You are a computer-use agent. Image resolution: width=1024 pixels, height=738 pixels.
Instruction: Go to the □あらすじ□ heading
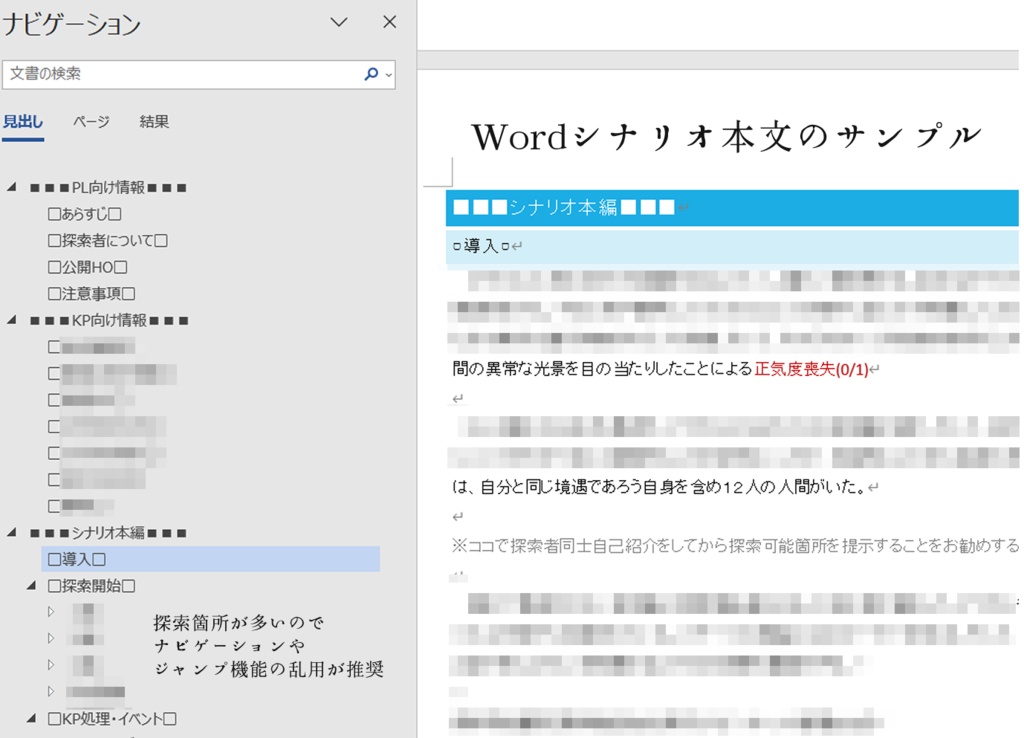(85, 214)
